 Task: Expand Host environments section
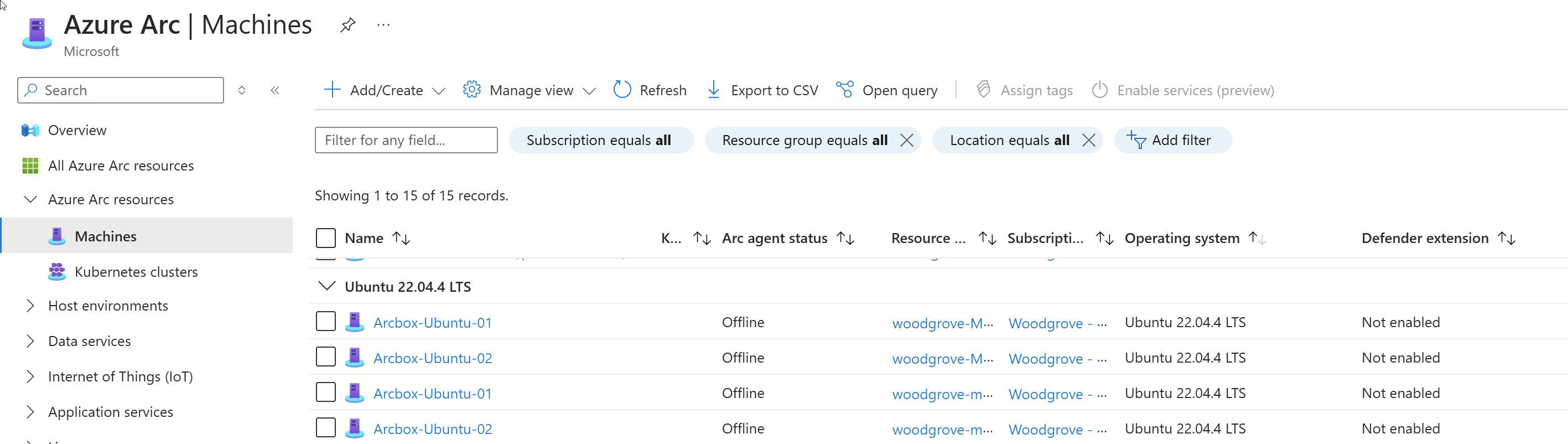30,306
